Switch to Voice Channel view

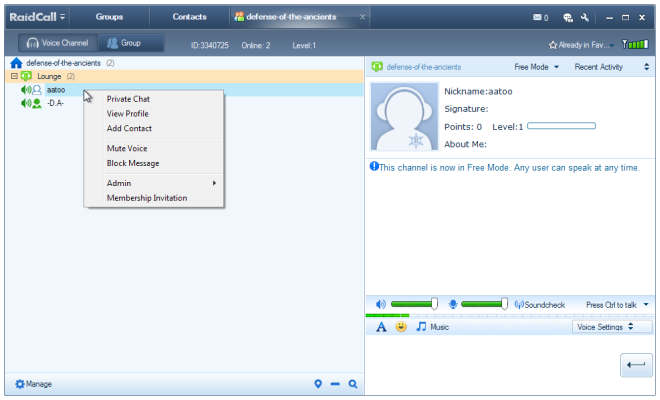click(58, 43)
